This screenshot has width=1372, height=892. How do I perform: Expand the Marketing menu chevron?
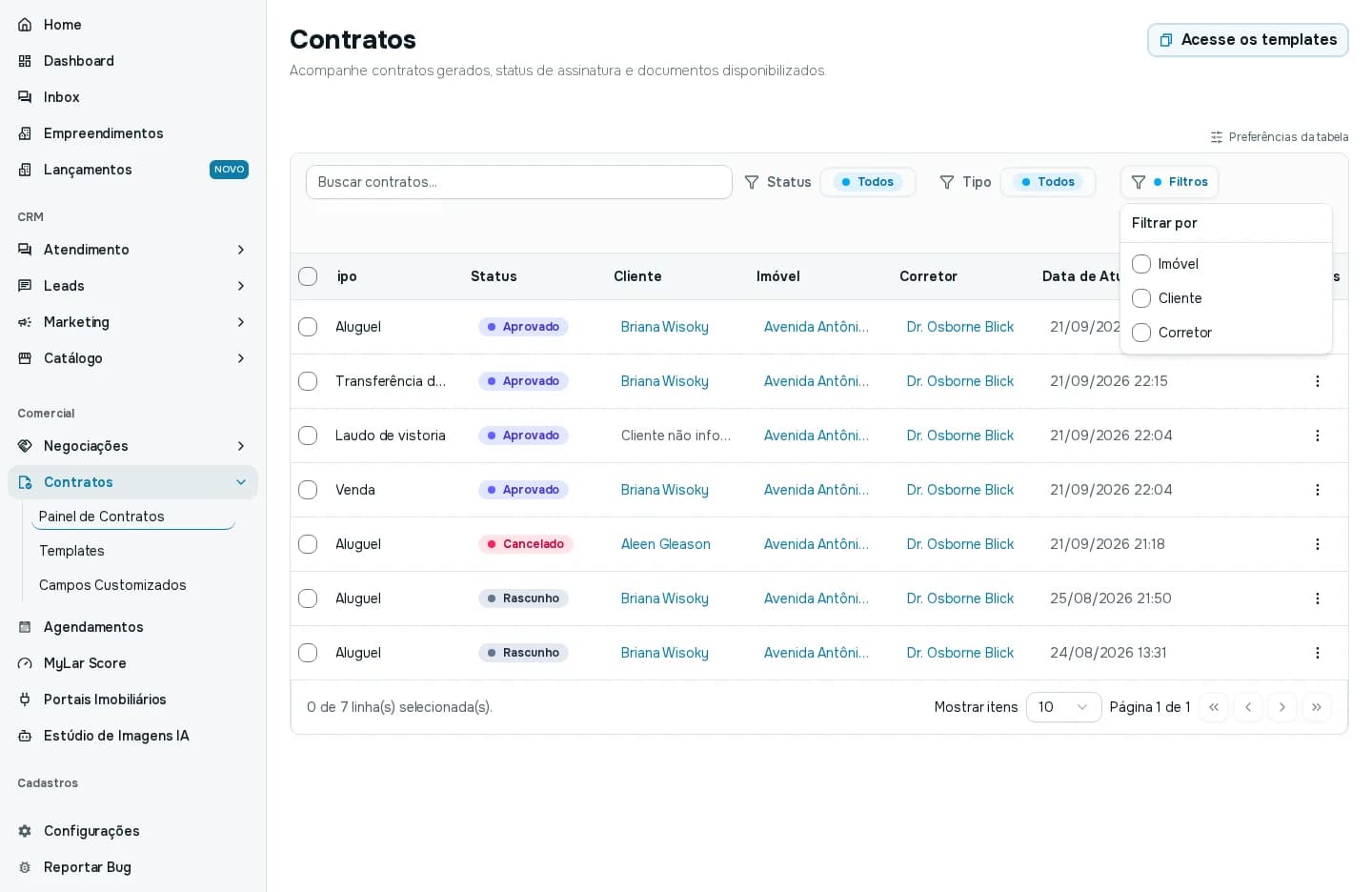pyautogui.click(x=241, y=322)
